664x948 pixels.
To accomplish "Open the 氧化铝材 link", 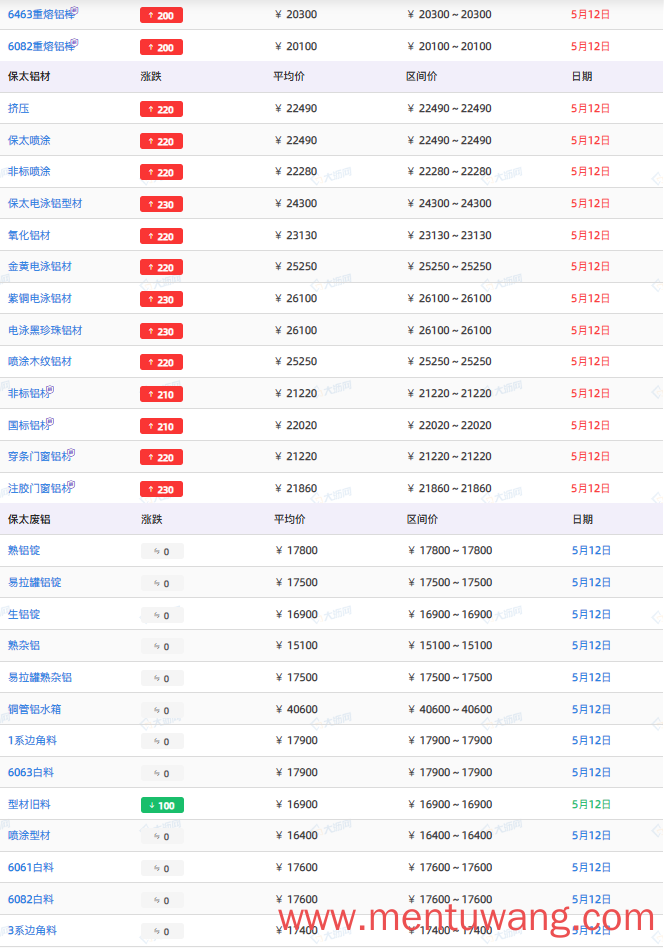I will click(29, 236).
